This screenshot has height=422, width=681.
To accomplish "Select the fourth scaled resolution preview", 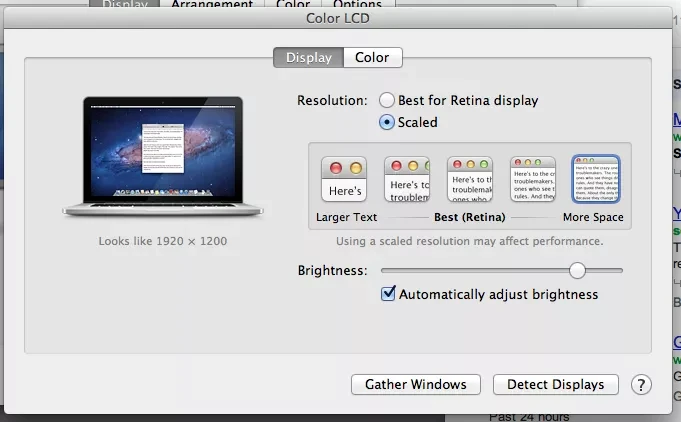I will (x=533, y=180).
